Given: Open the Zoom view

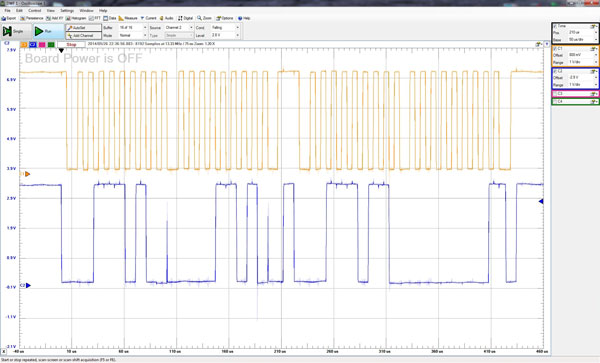Looking at the screenshot, I should 204,18.
